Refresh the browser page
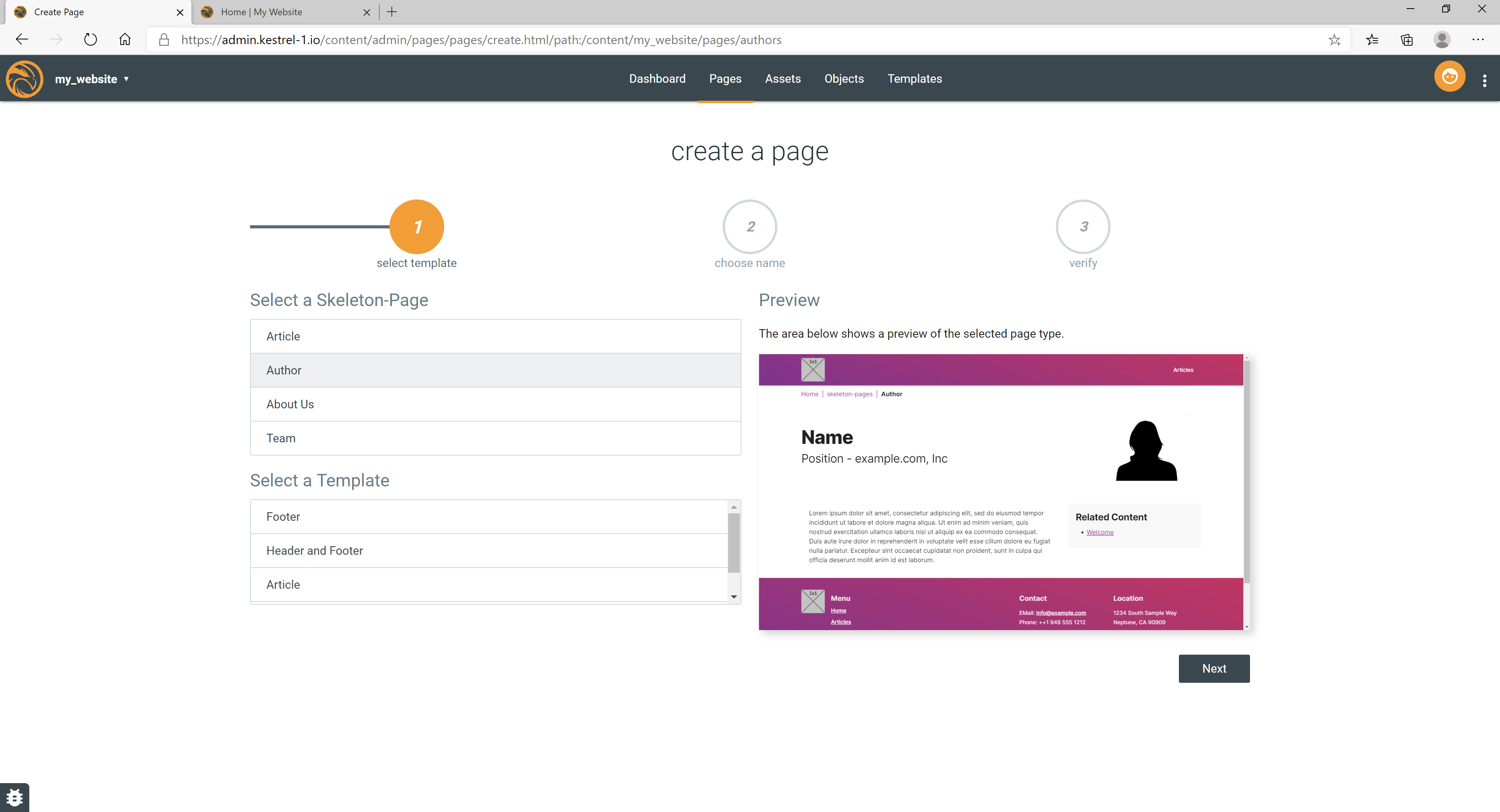1500x812 pixels. [x=90, y=39]
